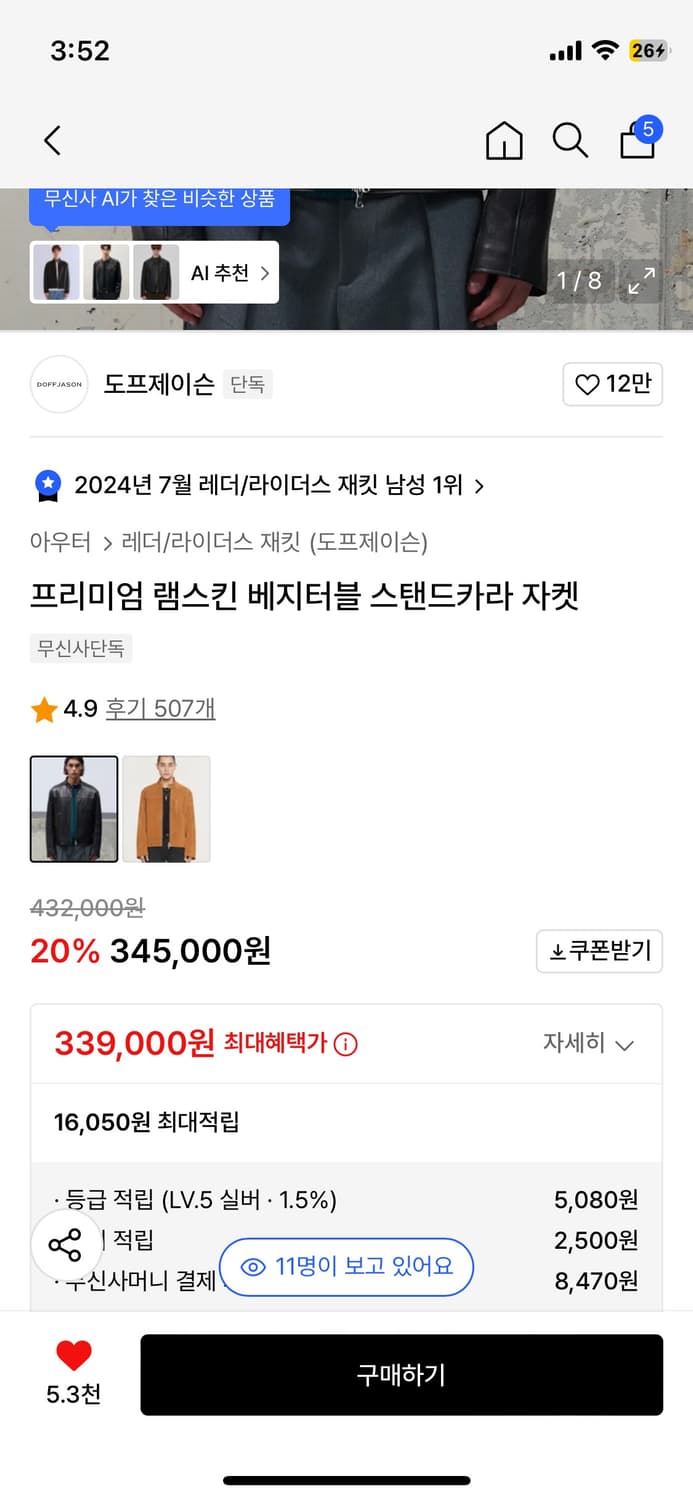This screenshot has height=1500, width=693.
Task: Tap the share icon button
Action: coord(65,1246)
